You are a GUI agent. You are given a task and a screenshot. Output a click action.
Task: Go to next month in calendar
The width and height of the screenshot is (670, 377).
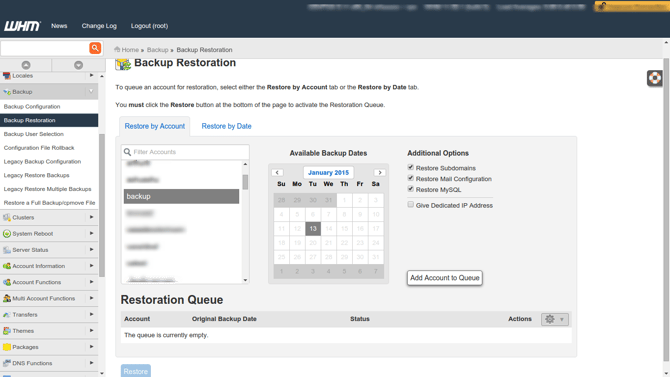379,173
